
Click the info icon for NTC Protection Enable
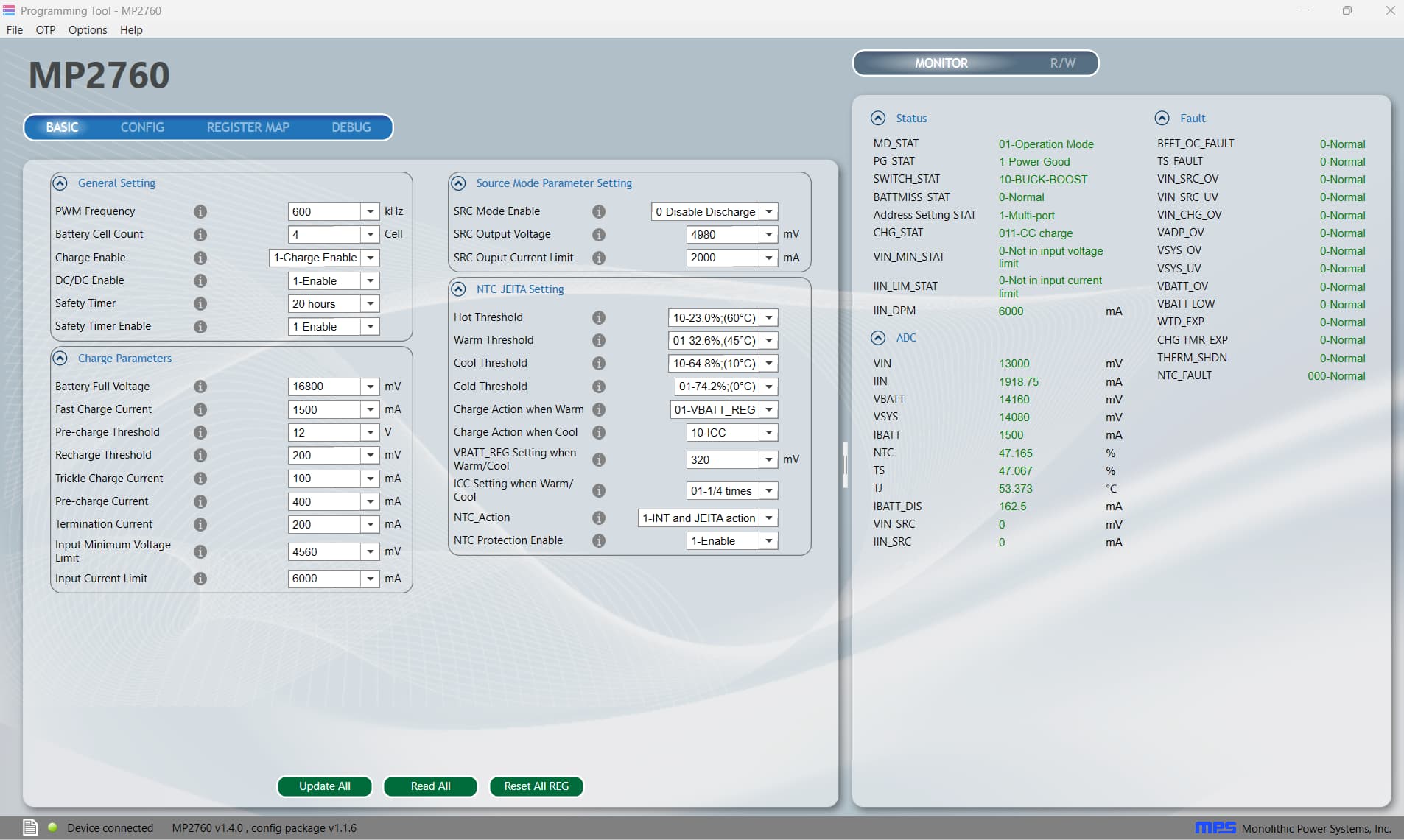click(x=599, y=540)
